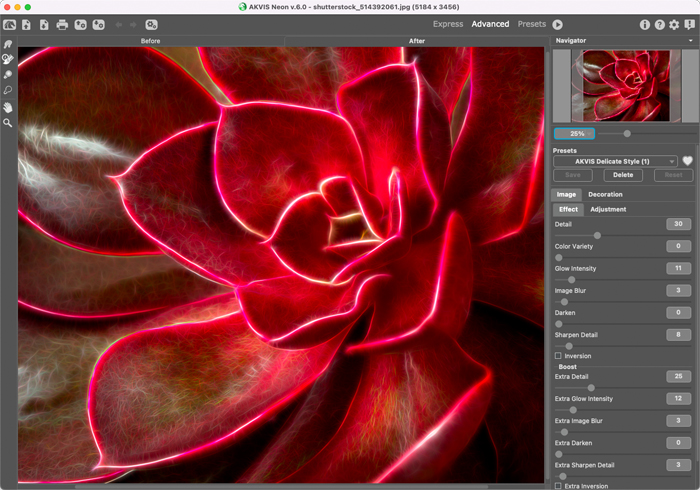Open program info icon
700x490 pixels.
644,24
